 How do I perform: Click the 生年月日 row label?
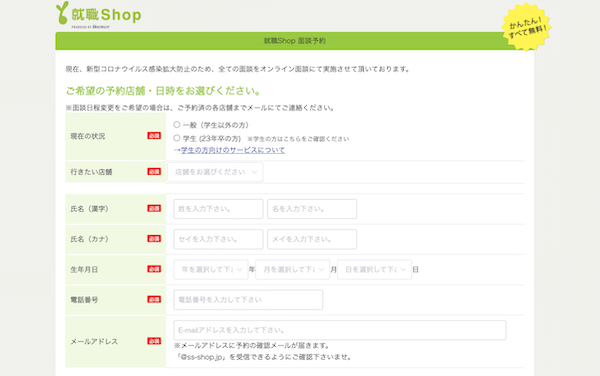pyautogui.click(x=84, y=270)
